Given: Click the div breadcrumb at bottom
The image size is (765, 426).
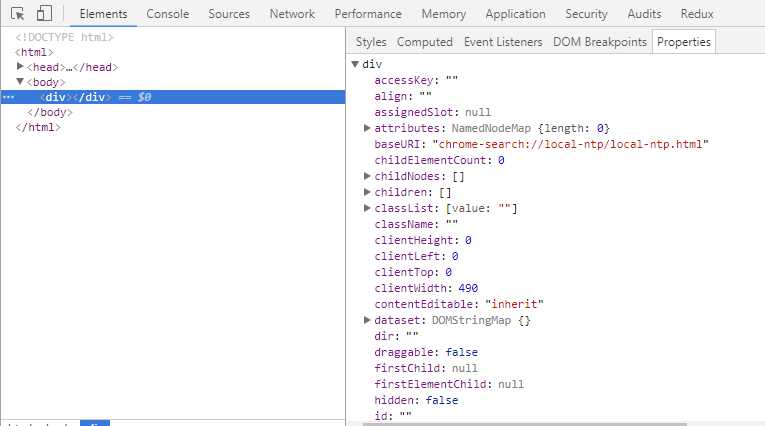Looking at the screenshot, I should (x=95, y=423).
